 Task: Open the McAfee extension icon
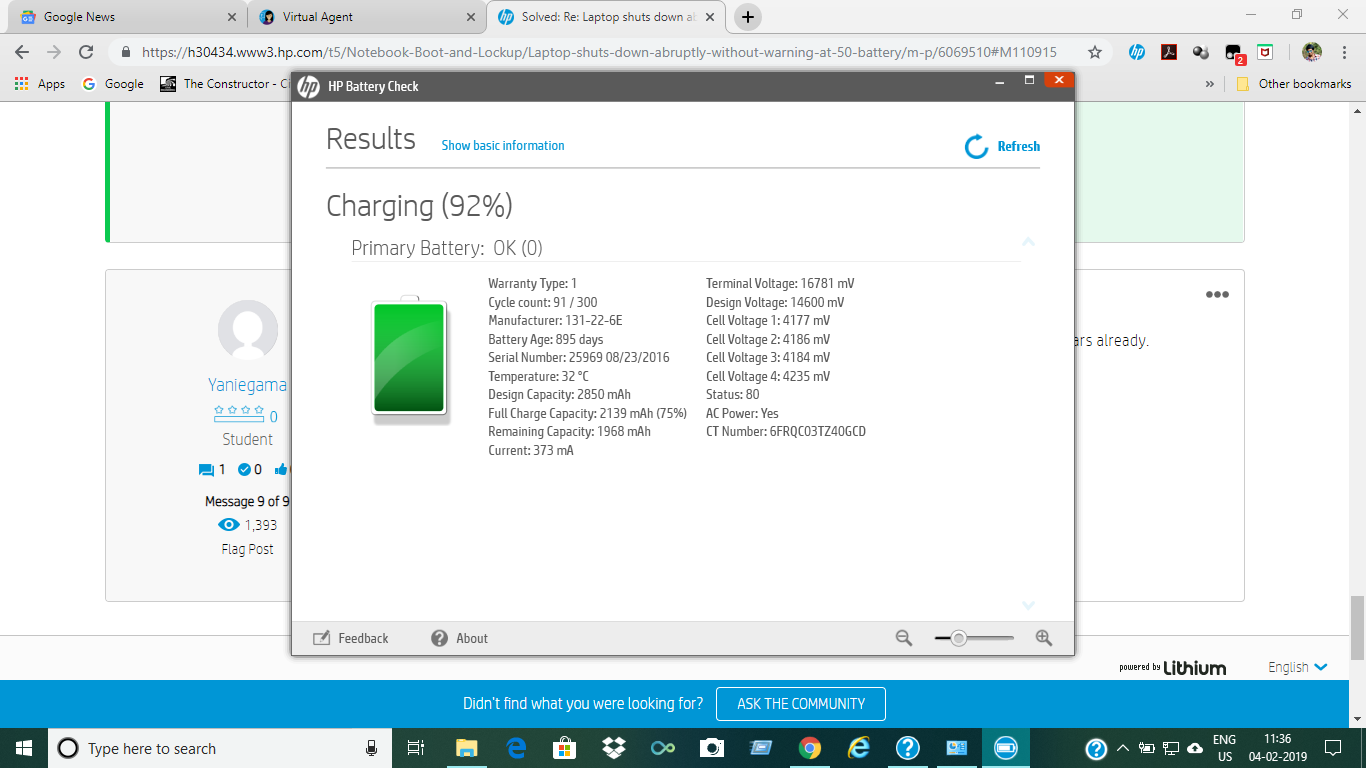1265,52
